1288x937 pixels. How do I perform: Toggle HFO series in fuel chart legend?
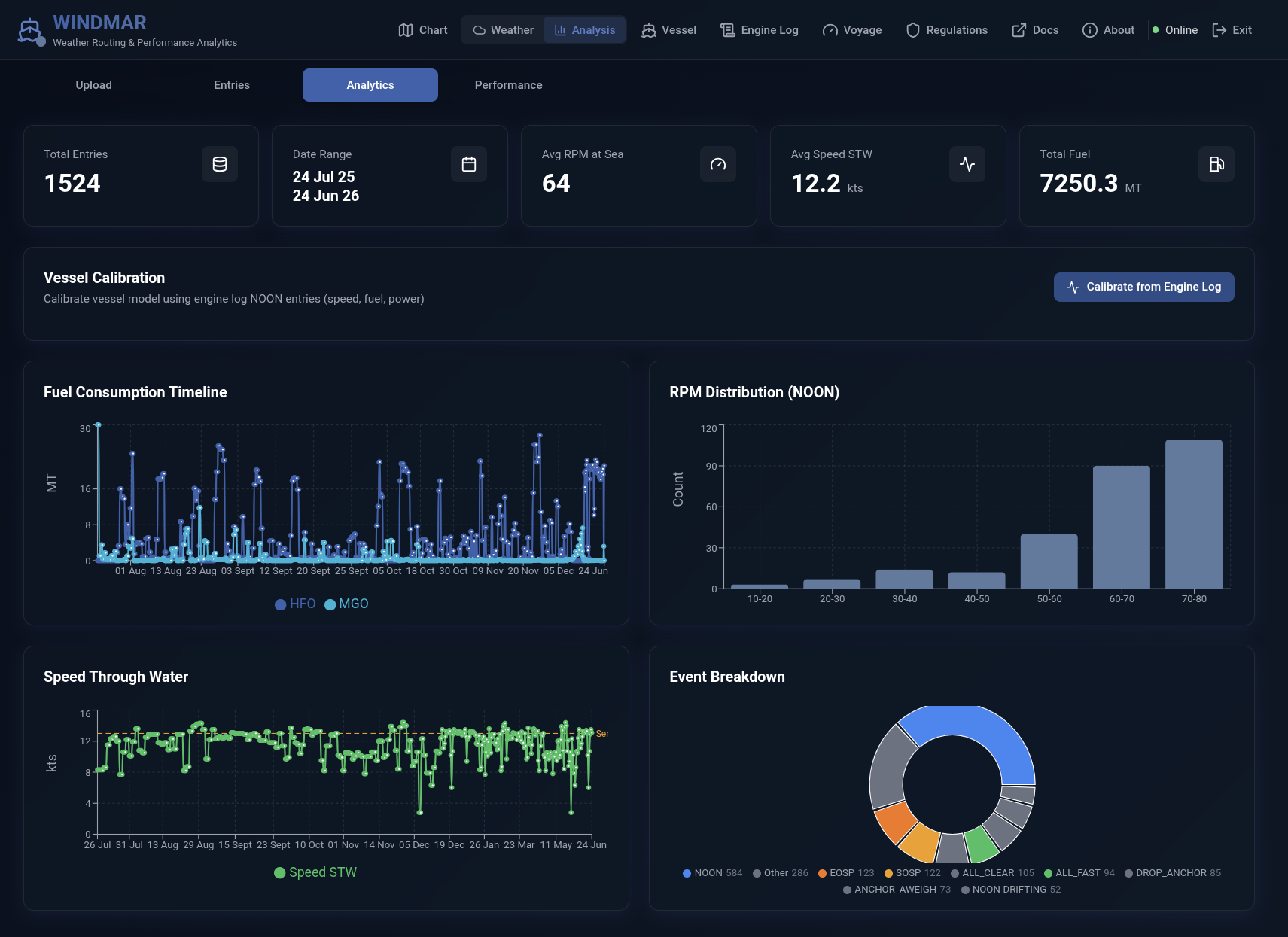tap(295, 604)
